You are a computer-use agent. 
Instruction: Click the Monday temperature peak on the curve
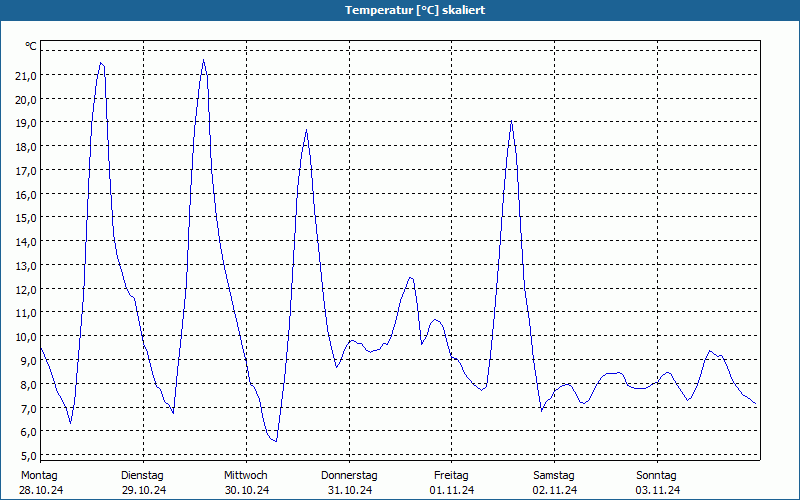101,63
